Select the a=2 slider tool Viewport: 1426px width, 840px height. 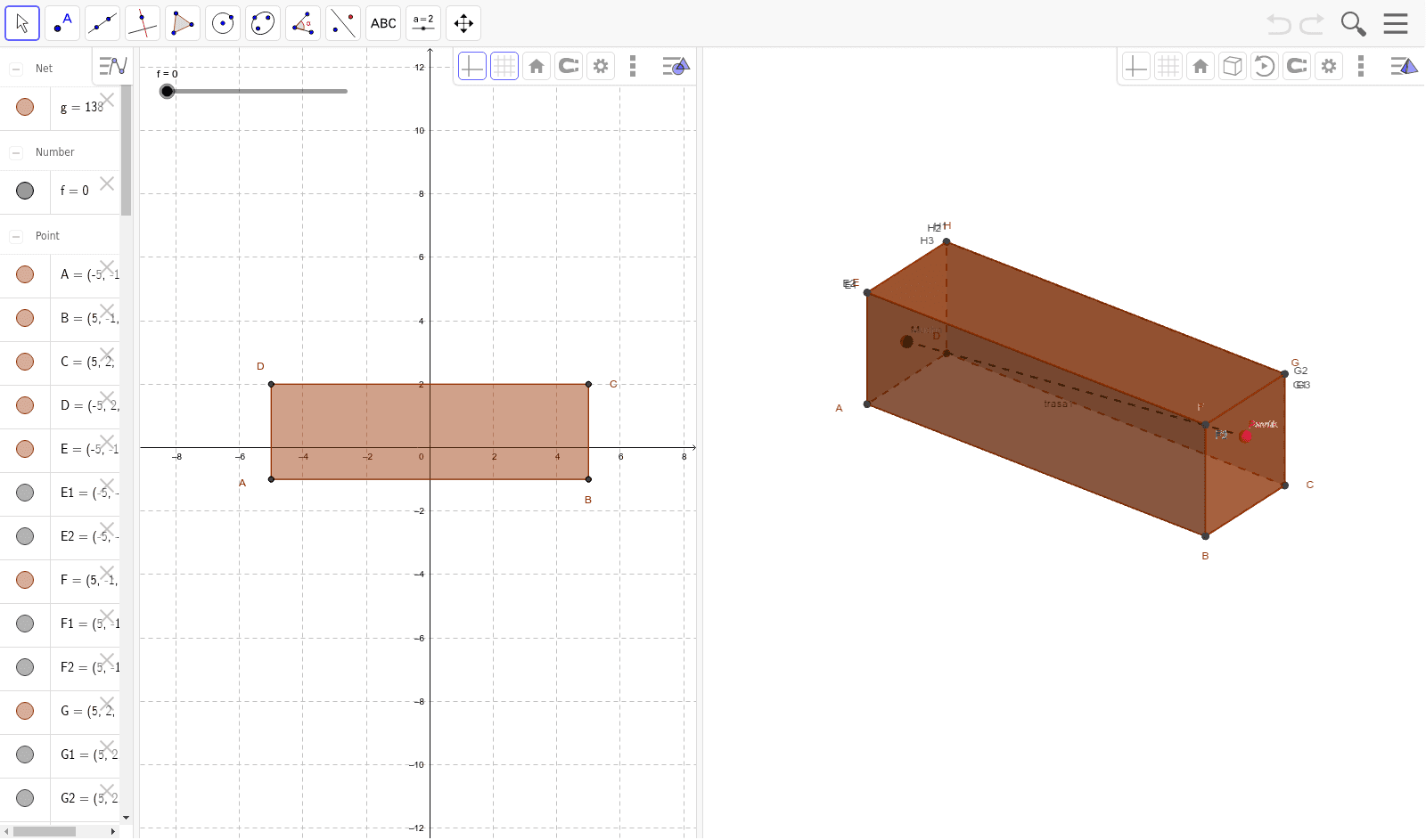[423, 23]
